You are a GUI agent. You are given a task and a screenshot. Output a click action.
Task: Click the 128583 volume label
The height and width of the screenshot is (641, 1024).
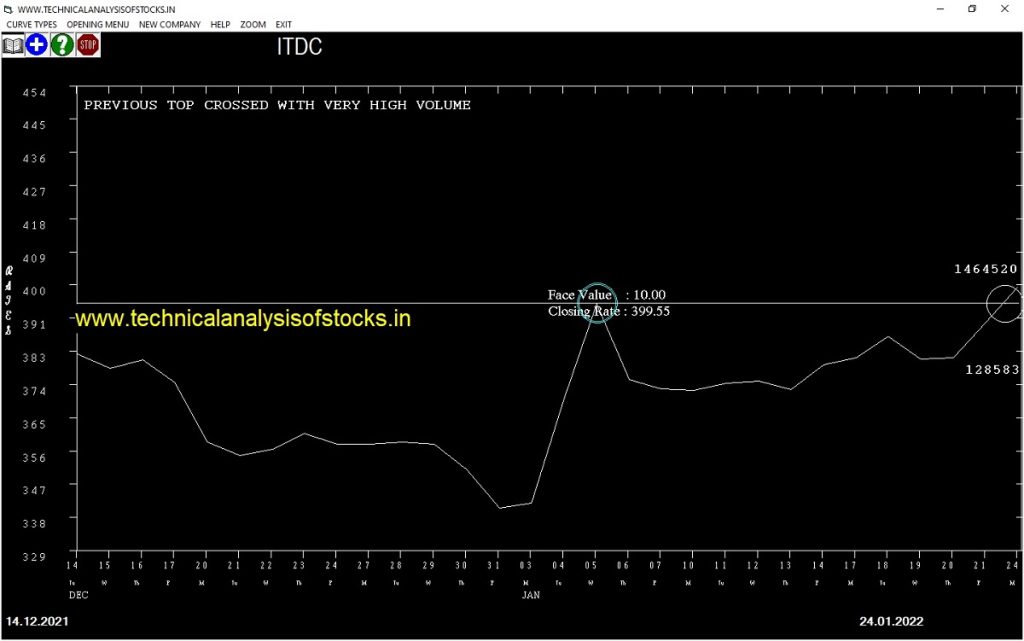[991, 370]
